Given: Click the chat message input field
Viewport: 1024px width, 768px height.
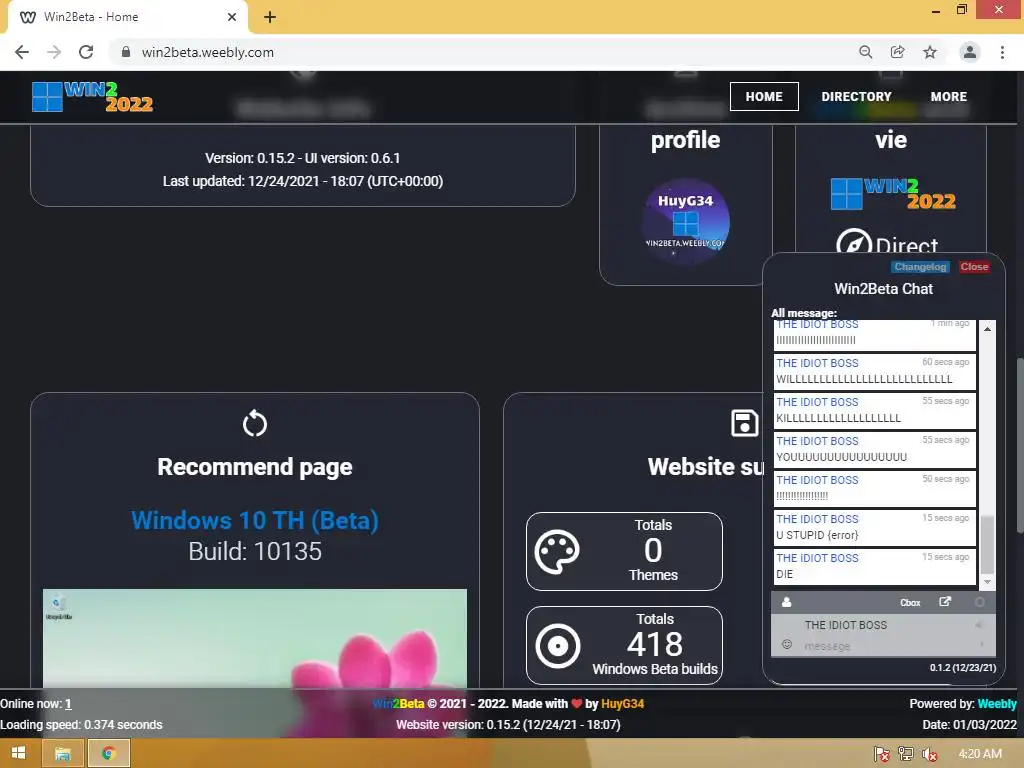Looking at the screenshot, I should point(884,646).
